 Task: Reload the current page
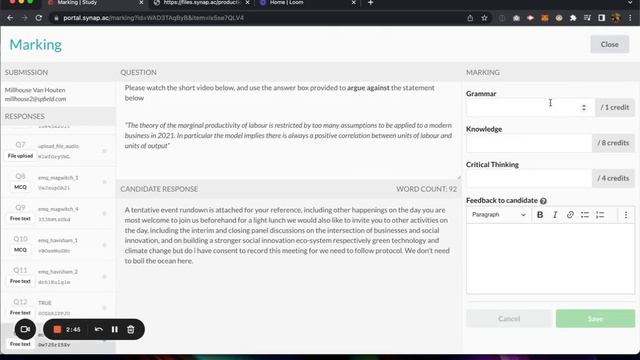pyautogui.click(x=39, y=18)
